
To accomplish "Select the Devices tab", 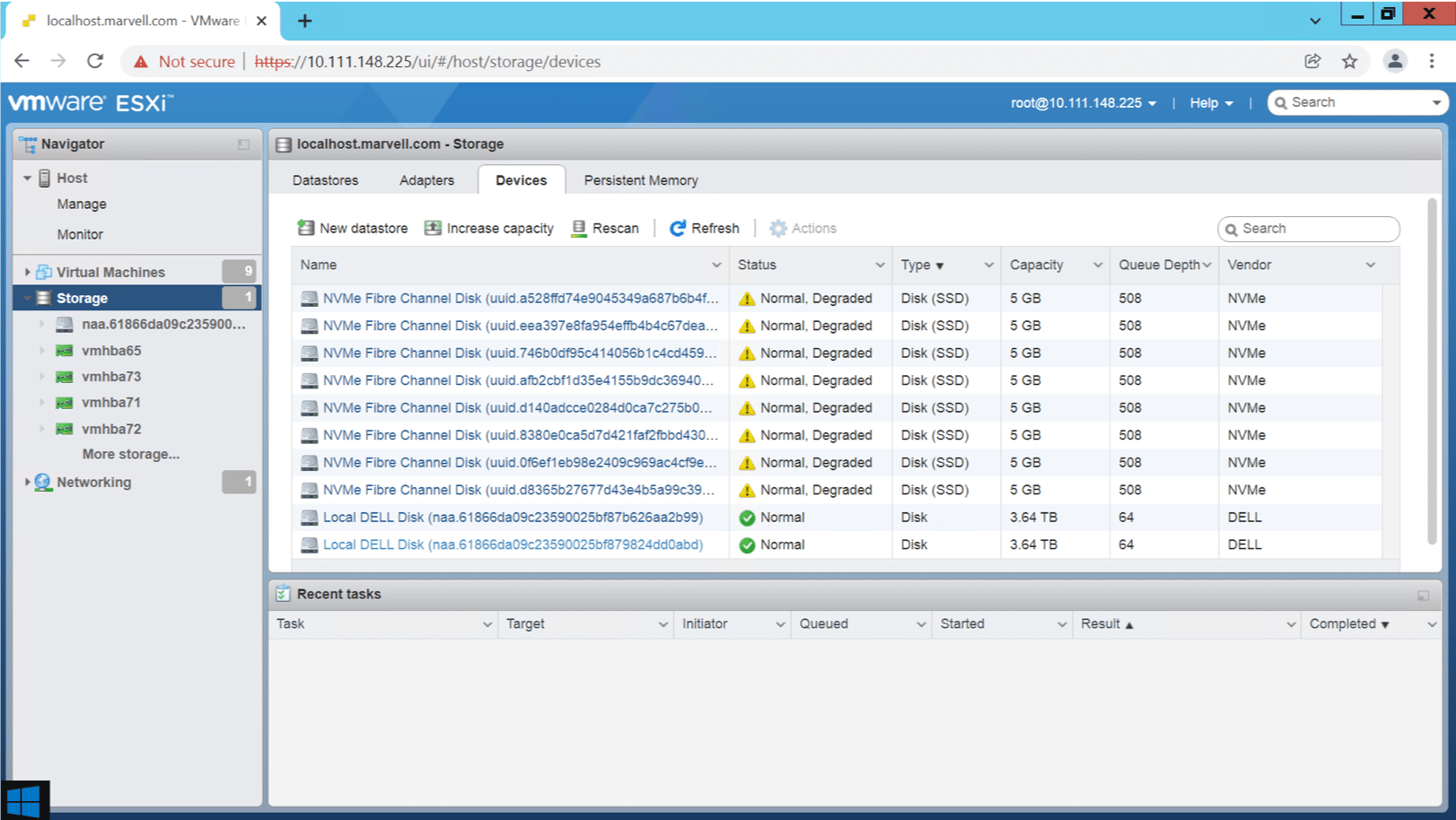I will click(521, 180).
